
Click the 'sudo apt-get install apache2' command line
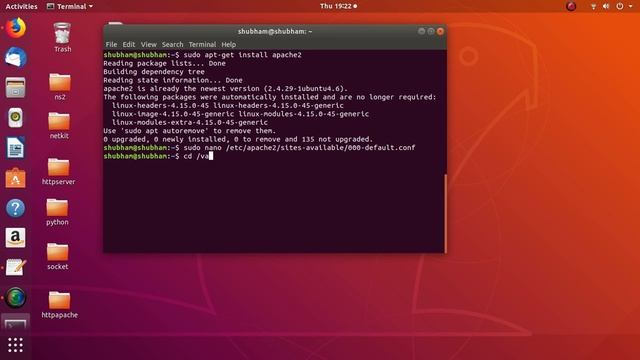point(202,55)
